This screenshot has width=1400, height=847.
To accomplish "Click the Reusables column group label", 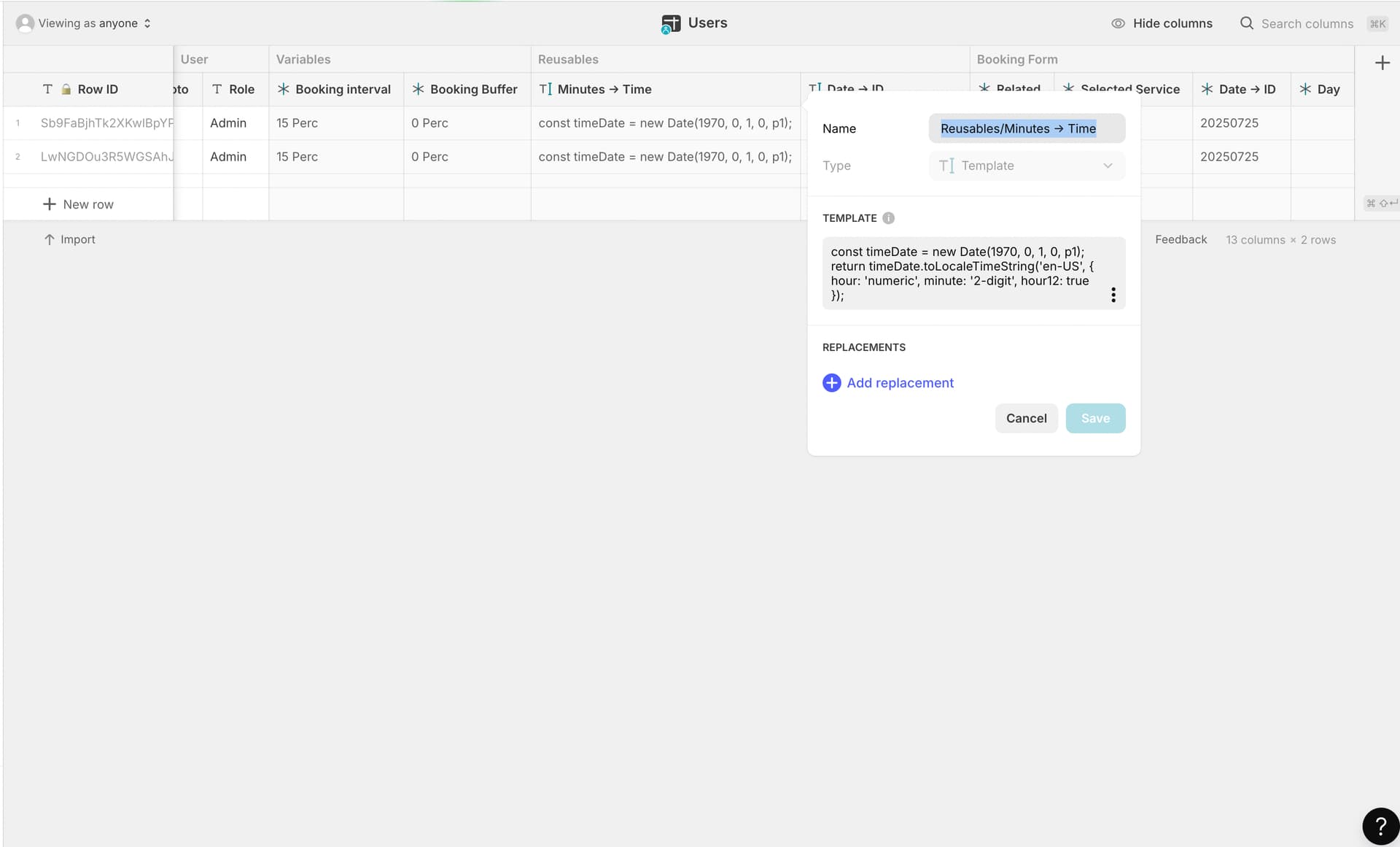I will (x=568, y=59).
